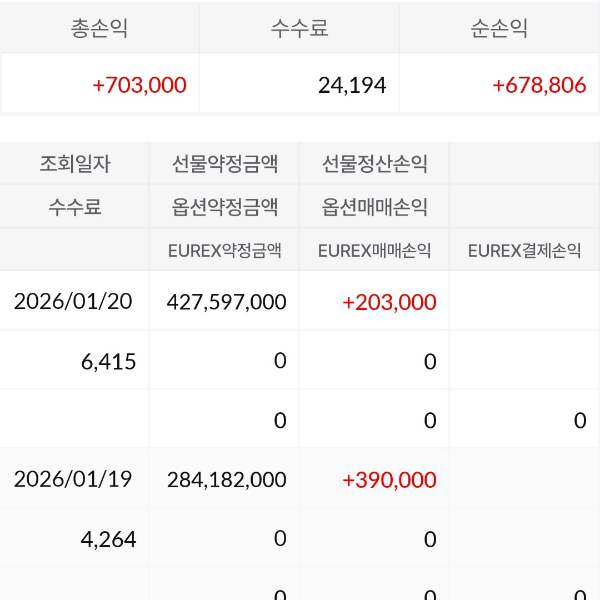Click the total profit value +703,000
Viewport: 600px width, 600px height.
click(x=139, y=85)
